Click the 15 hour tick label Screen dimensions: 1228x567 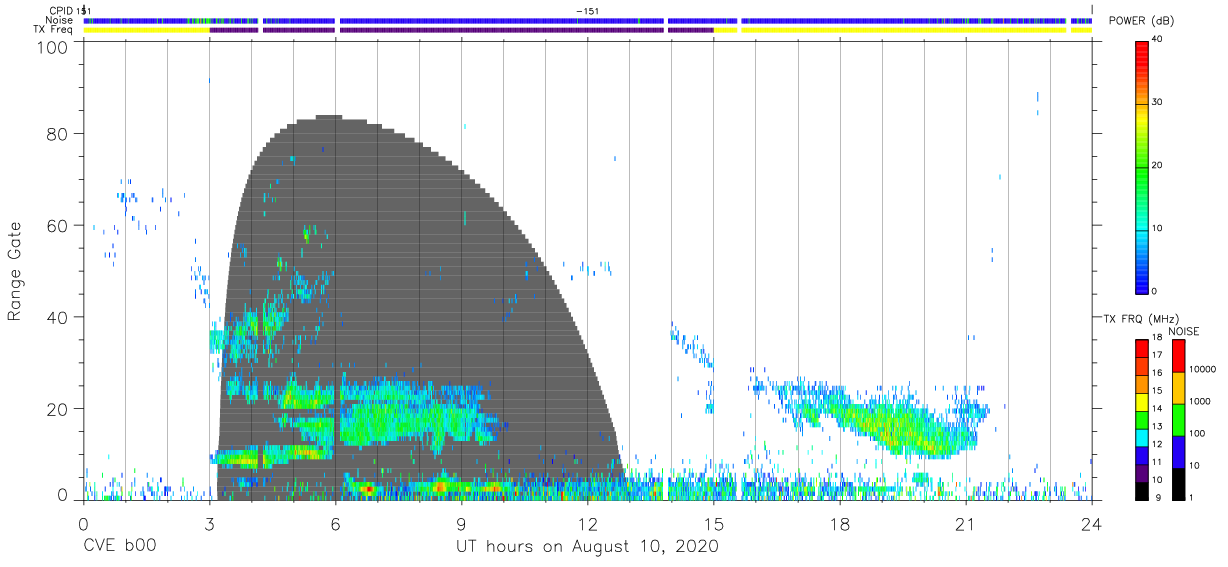(x=713, y=524)
